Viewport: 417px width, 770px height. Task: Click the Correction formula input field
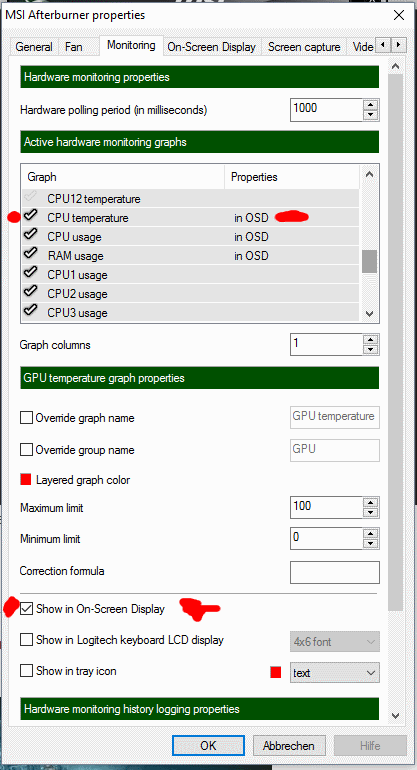tap(334, 572)
